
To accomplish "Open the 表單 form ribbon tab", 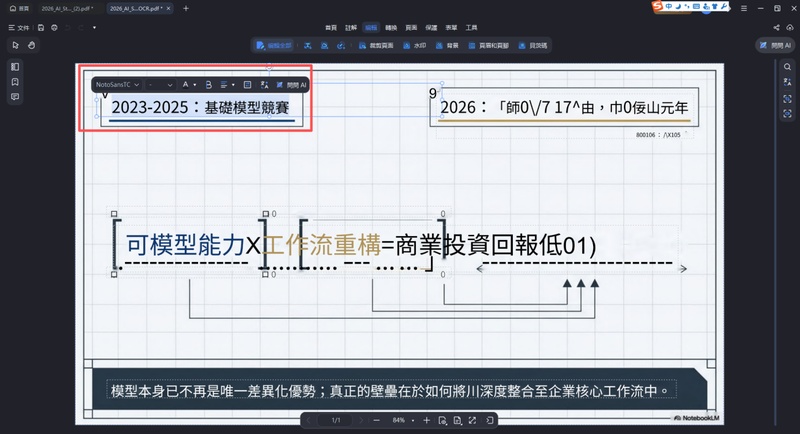I will tap(451, 28).
